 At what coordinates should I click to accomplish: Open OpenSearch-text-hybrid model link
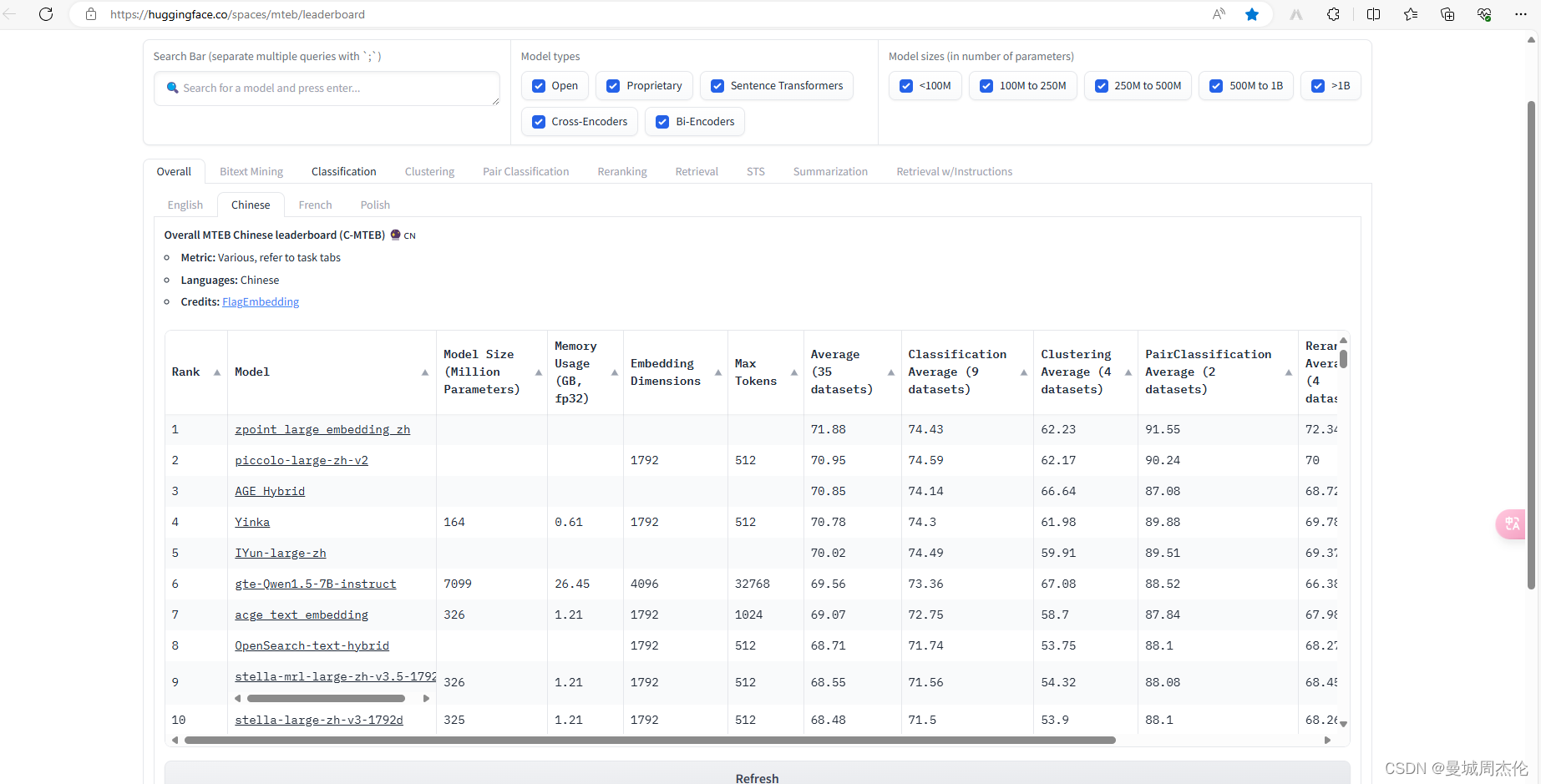pos(312,646)
